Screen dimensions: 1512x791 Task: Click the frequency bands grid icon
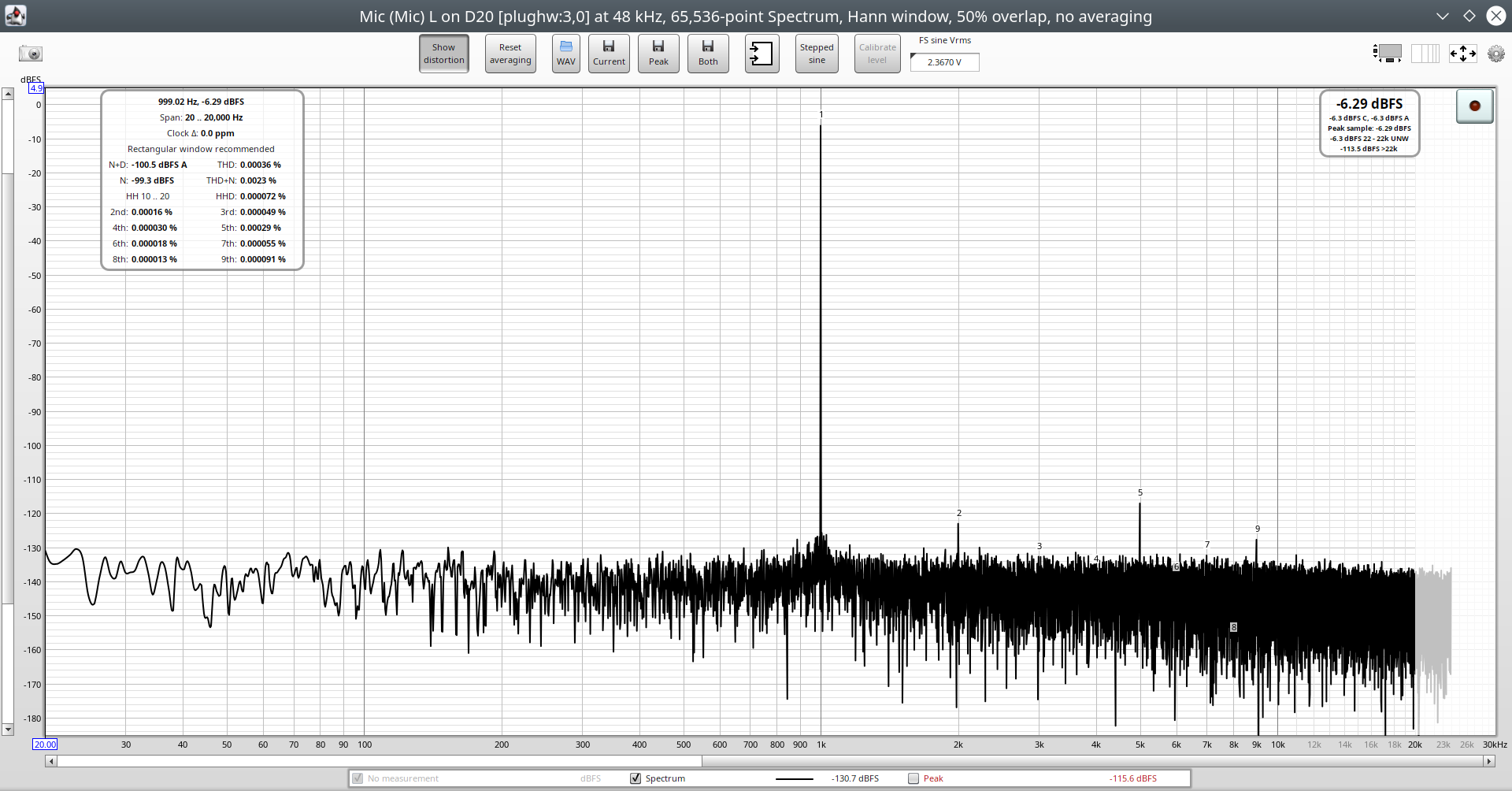[1425, 54]
